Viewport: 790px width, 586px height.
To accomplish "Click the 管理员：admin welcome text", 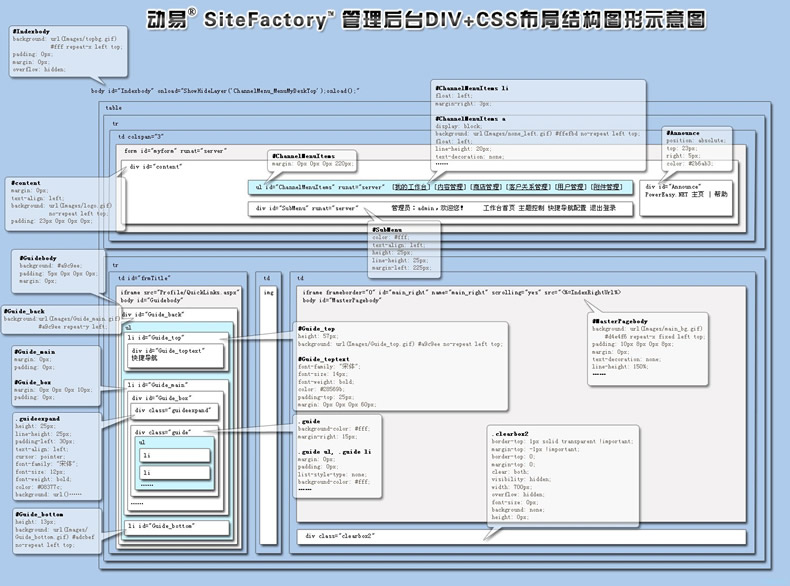I will 427,208.
